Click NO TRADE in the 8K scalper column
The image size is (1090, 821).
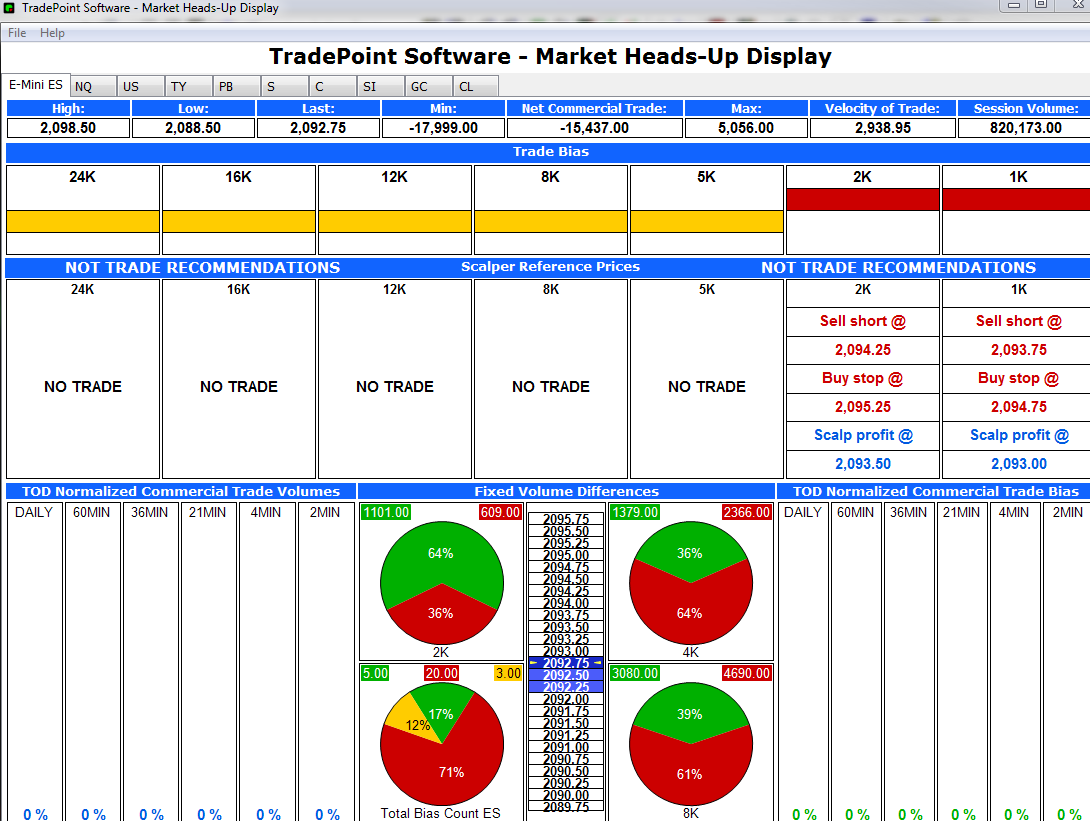click(x=551, y=387)
